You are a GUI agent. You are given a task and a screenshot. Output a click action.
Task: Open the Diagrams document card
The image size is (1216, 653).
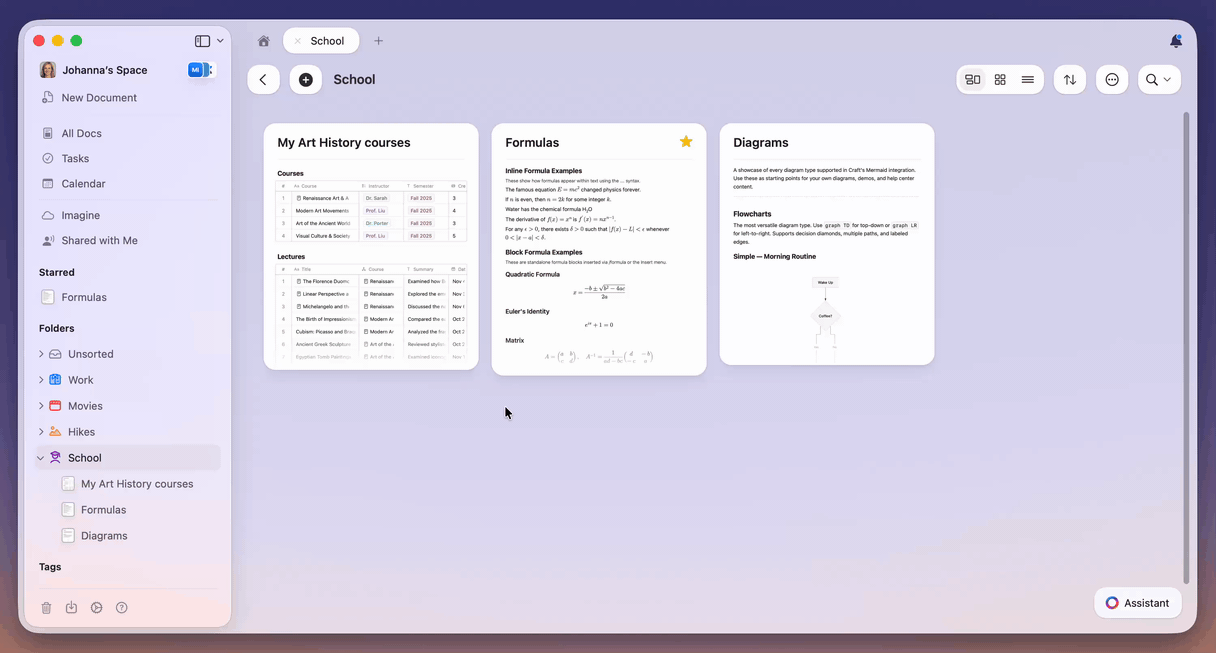point(827,244)
